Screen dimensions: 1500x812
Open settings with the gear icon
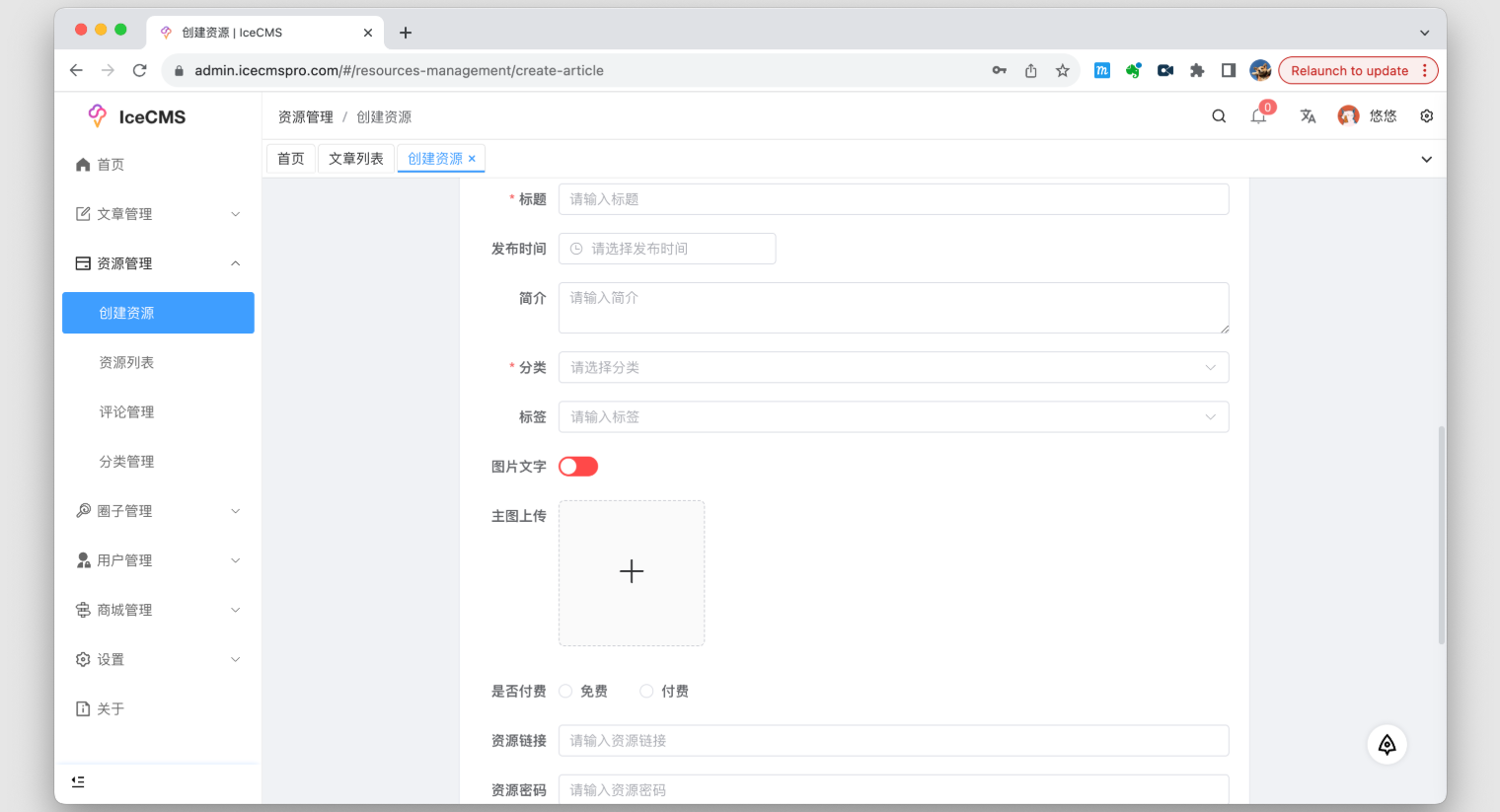(1426, 115)
